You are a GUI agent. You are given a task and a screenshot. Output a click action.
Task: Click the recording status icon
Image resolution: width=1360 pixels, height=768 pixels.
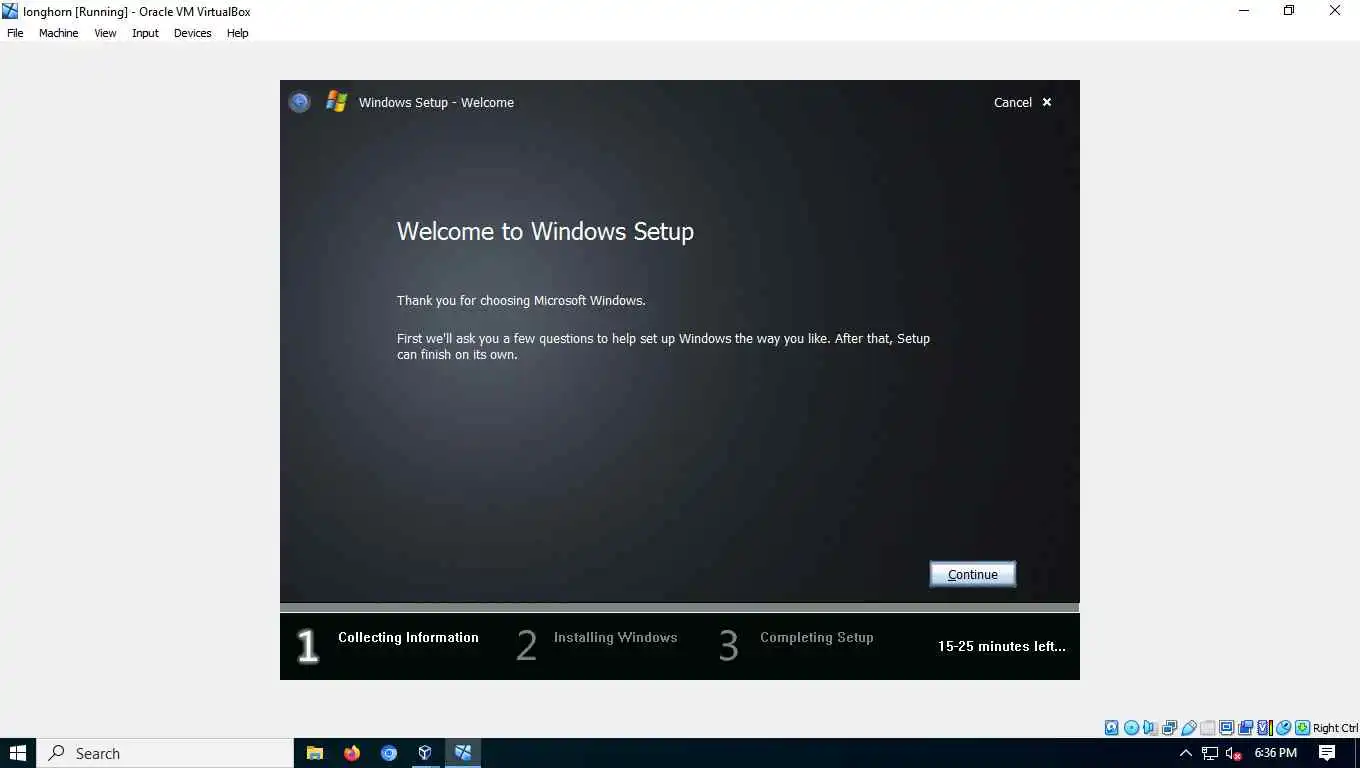pyautogui.click(x=1245, y=728)
